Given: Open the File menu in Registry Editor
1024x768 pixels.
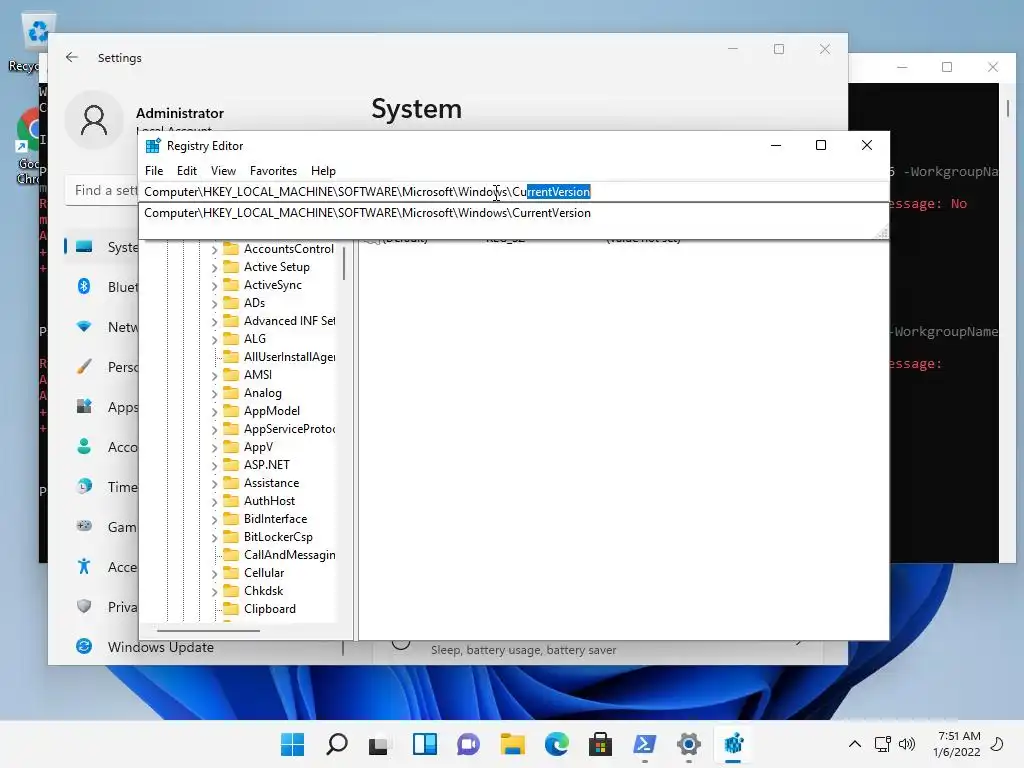Looking at the screenshot, I should tap(154, 170).
